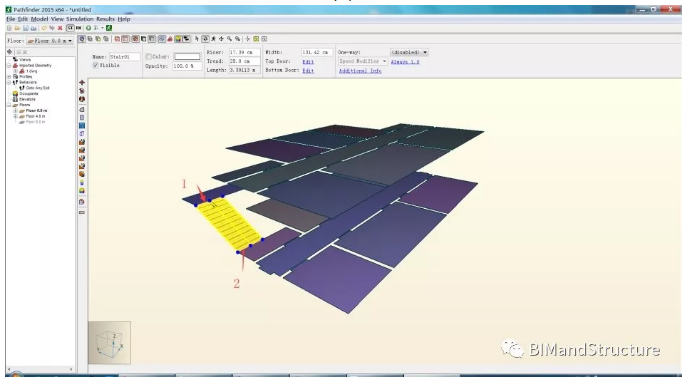
Task: Click the Open file folder icon
Action: 17,28
